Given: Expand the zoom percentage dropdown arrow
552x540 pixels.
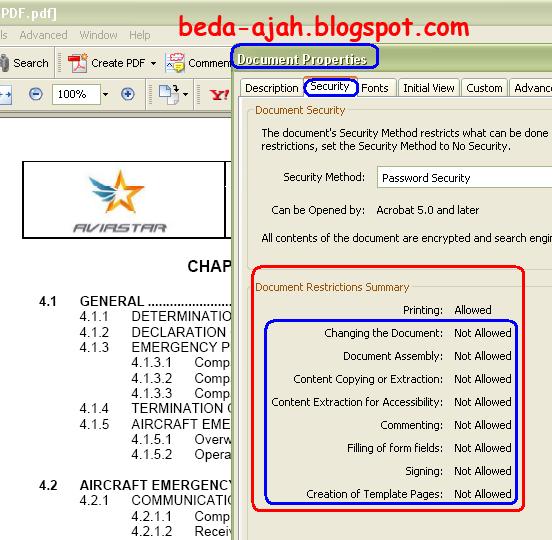Looking at the screenshot, I should click(x=105, y=94).
